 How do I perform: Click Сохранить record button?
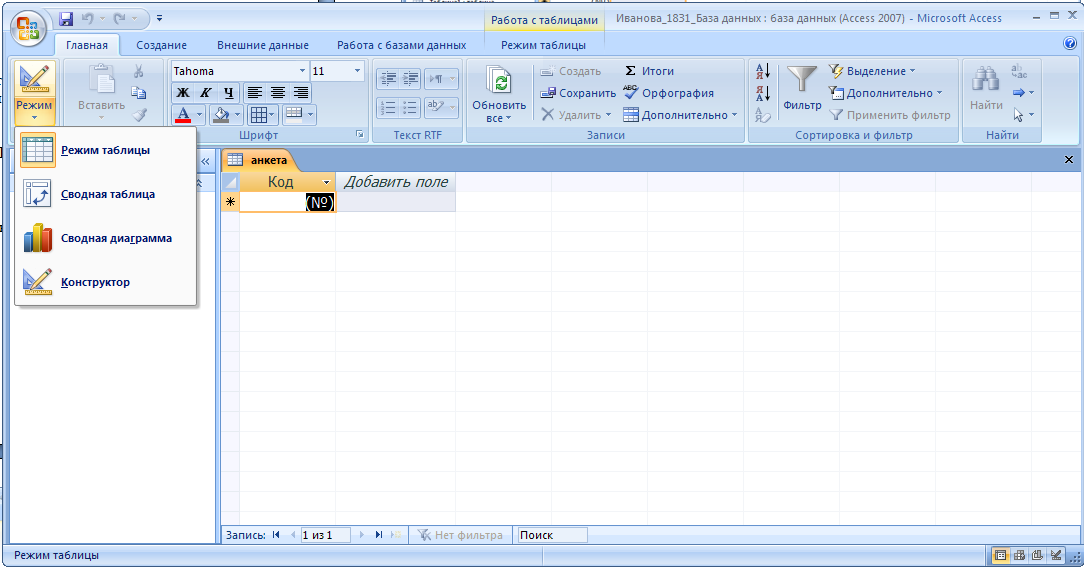pos(578,93)
